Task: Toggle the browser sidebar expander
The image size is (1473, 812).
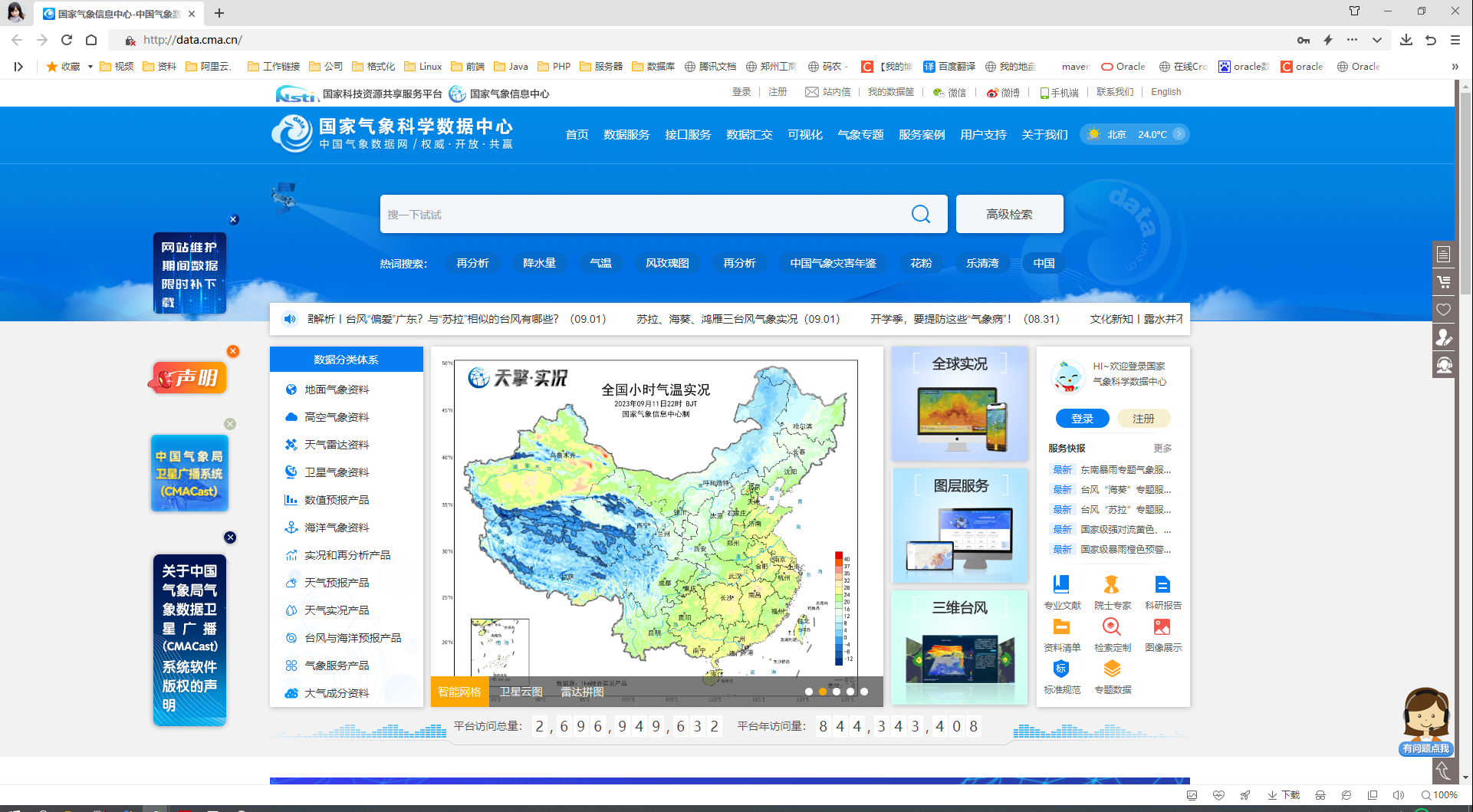Action: (18, 67)
